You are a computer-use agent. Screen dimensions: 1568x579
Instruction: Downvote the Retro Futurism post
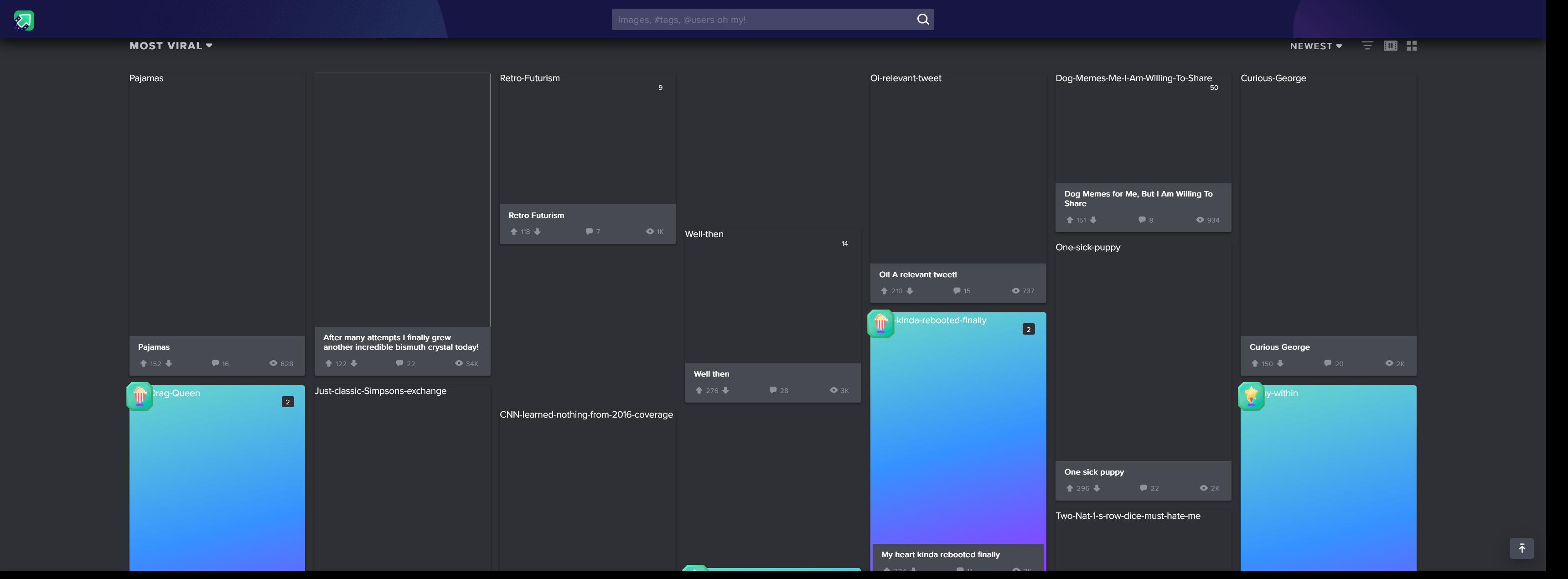(x=537, y=231)
